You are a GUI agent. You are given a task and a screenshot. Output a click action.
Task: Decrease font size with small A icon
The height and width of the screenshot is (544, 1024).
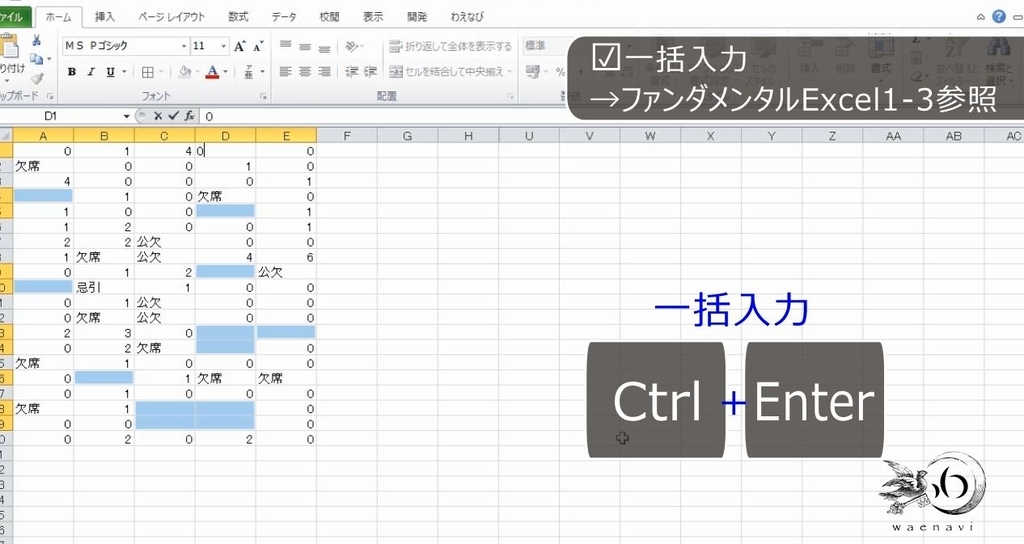258,46
